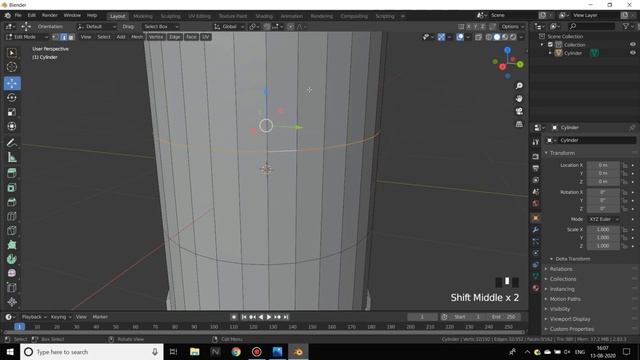Viewport: 640px width, 360px height.
Task: Select the Extrude Region tool
Action: [x=12, y=173]
